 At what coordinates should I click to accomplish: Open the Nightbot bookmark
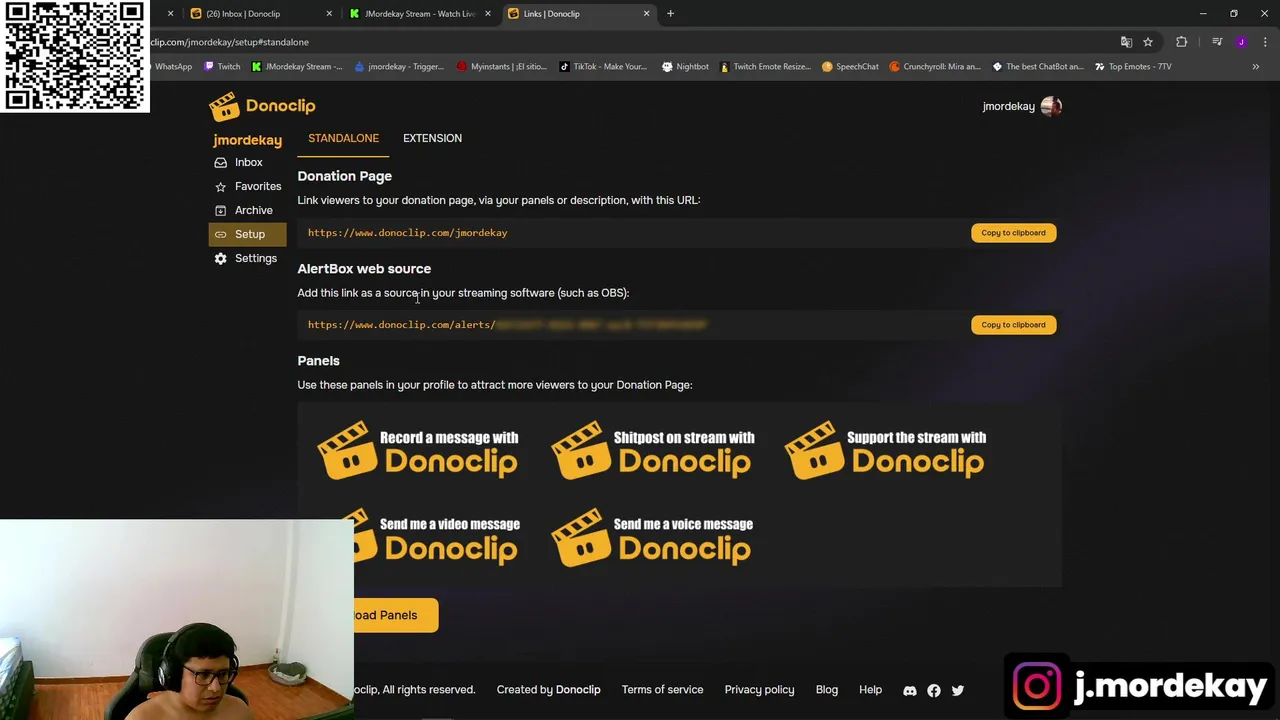685,67
